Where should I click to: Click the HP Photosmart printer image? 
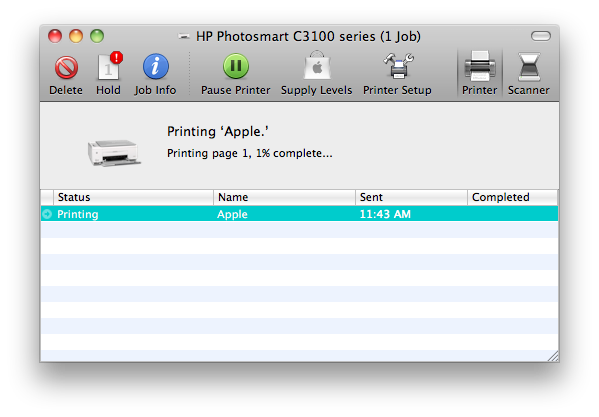pyautogui.click(x=114, y=153)
